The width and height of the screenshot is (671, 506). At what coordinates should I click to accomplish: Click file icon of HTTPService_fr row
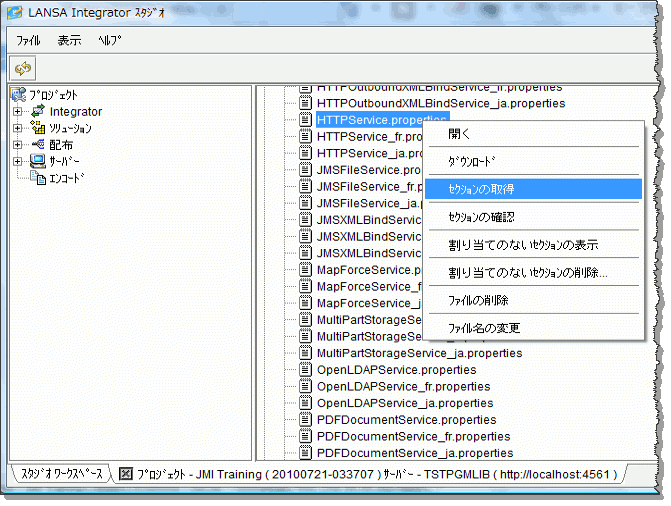[x=305, y=137]
